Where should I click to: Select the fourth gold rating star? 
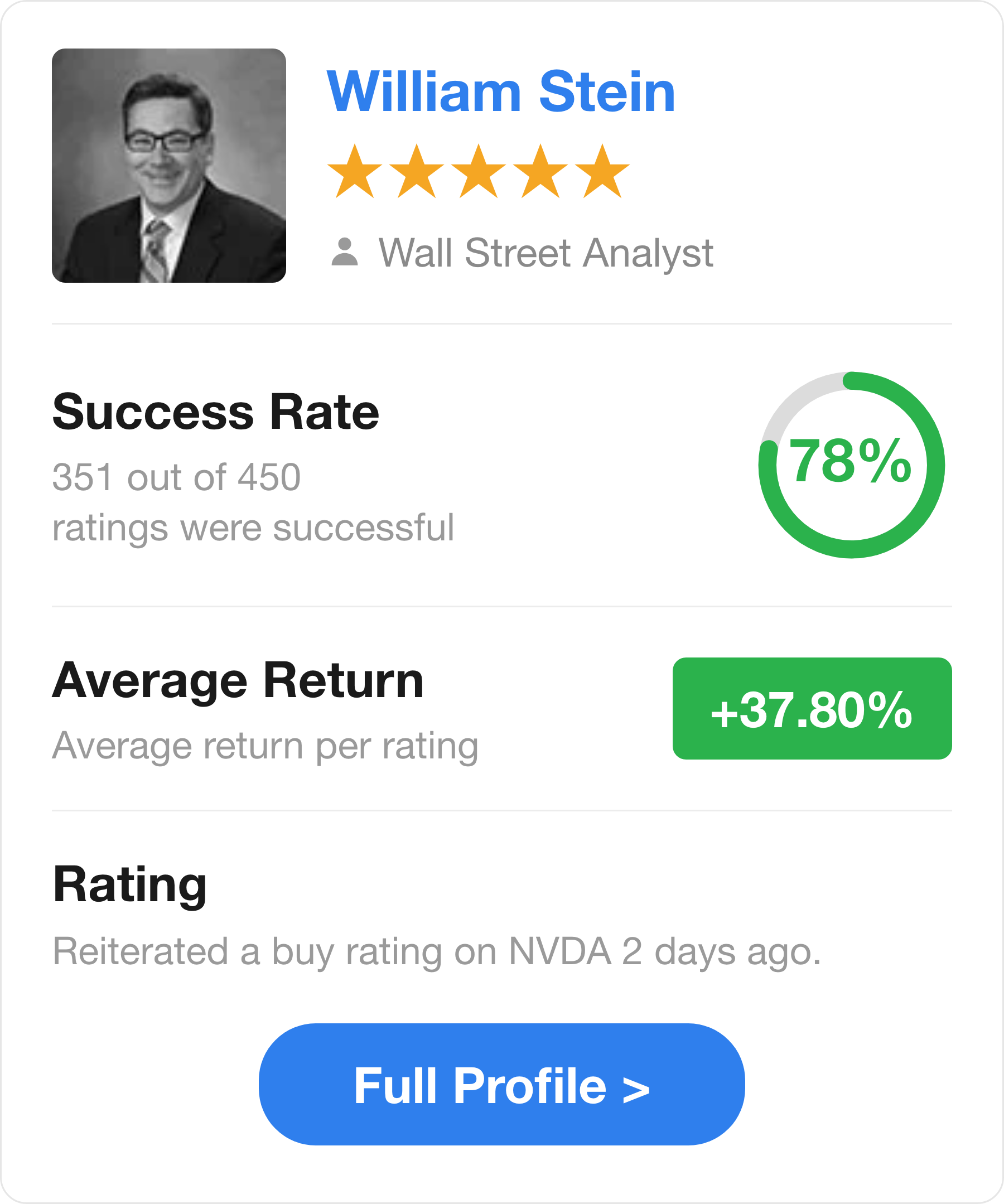pyautogui.click(x=540, y=171)
